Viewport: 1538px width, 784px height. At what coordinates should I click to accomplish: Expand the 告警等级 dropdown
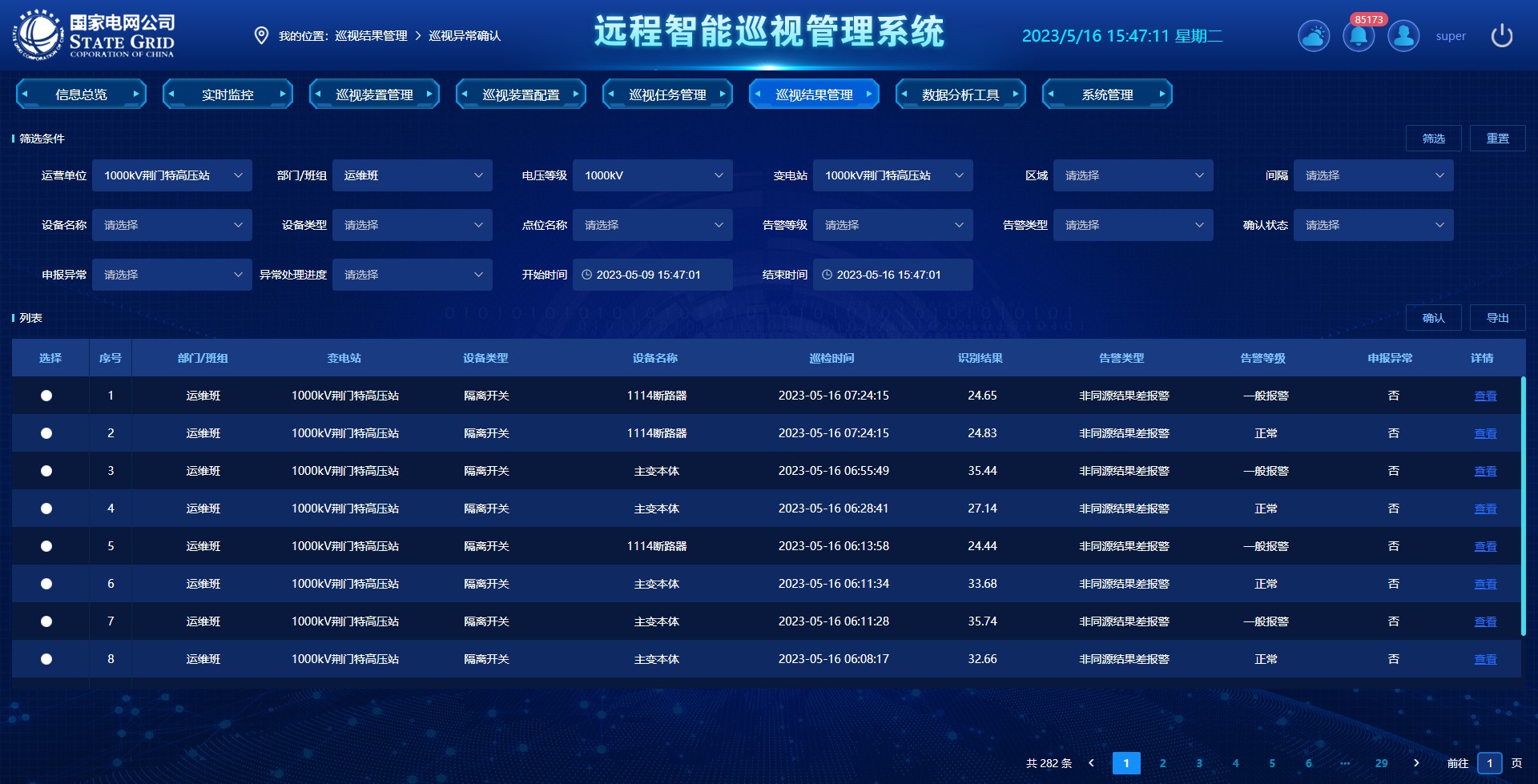tap(892, 225)
